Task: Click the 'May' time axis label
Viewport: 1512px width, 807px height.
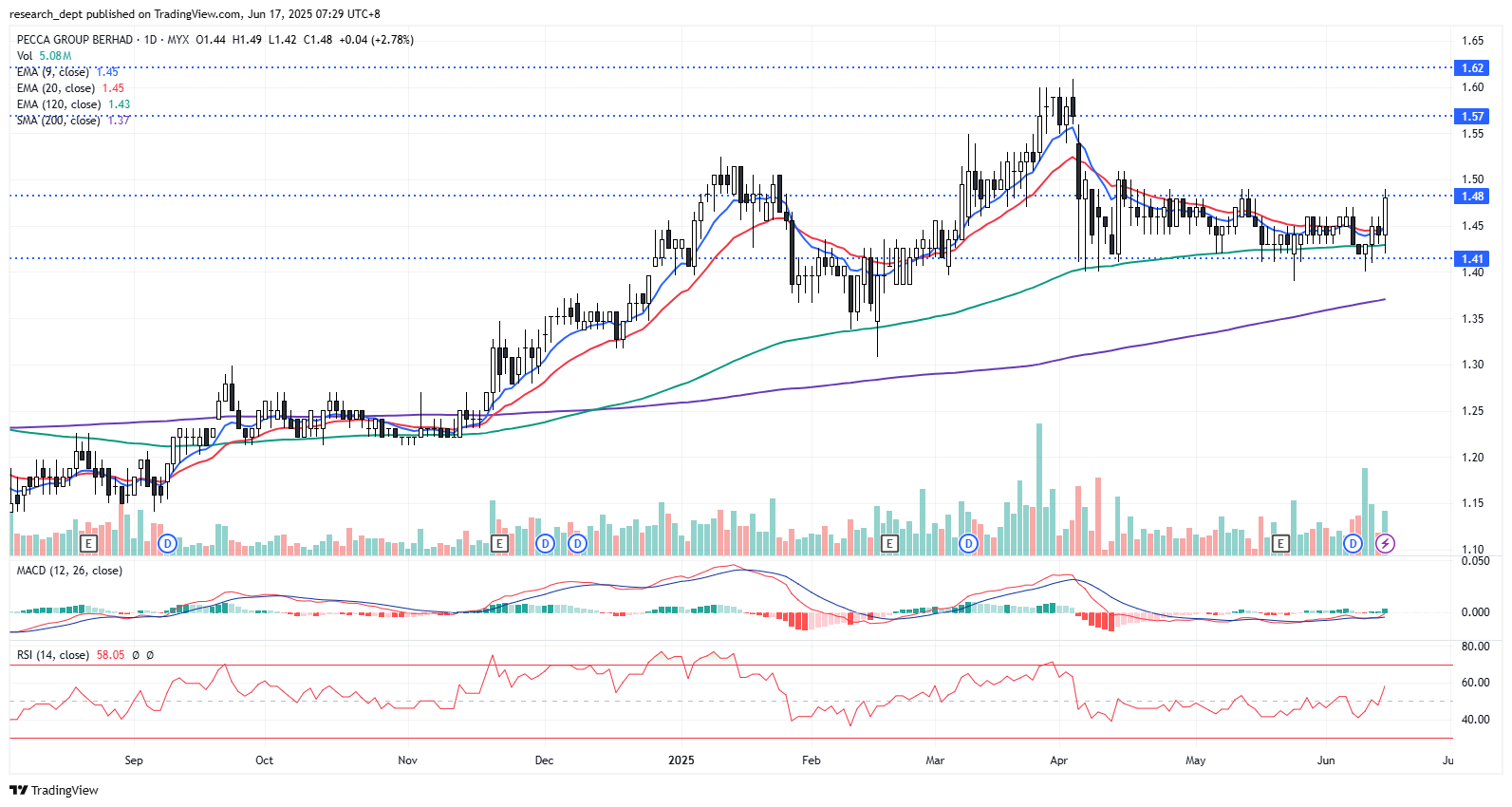Action: click(1196, 760)
